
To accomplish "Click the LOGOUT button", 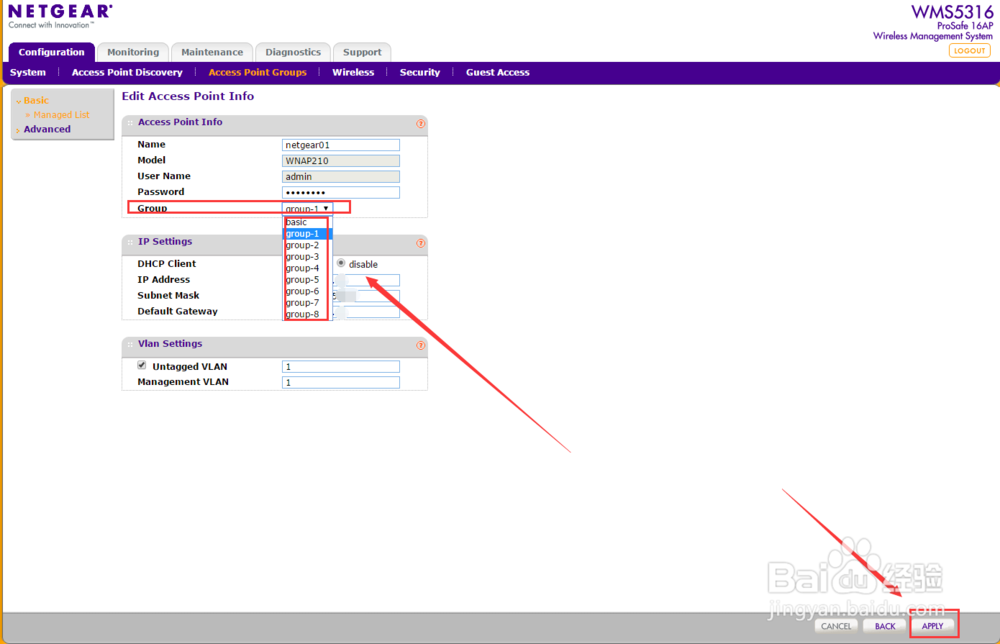I will (x=969, y=50).
